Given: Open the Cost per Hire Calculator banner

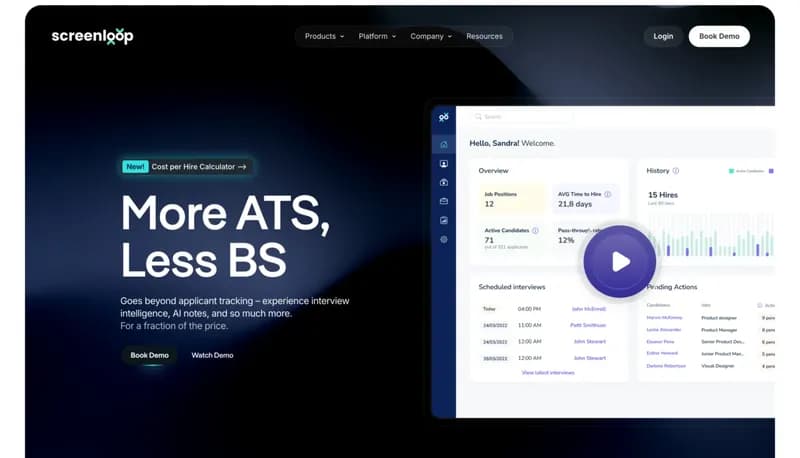Looking at the screenshot, I should pyautogui.click(x=187, y=167).
